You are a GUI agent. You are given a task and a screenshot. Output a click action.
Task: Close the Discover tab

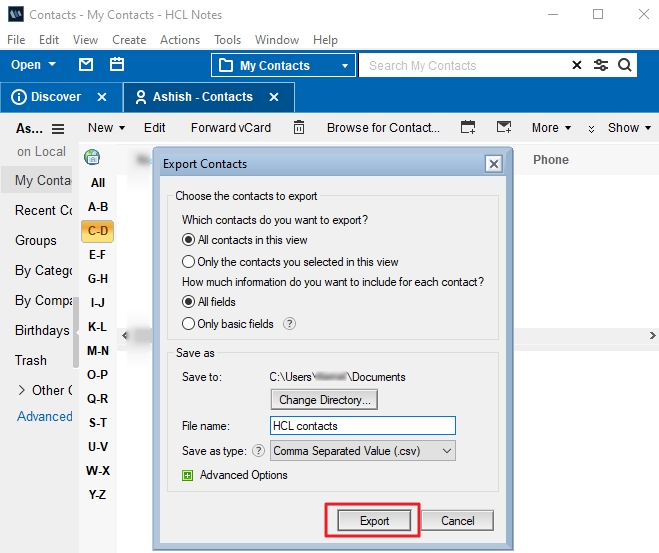pos(102,97)
